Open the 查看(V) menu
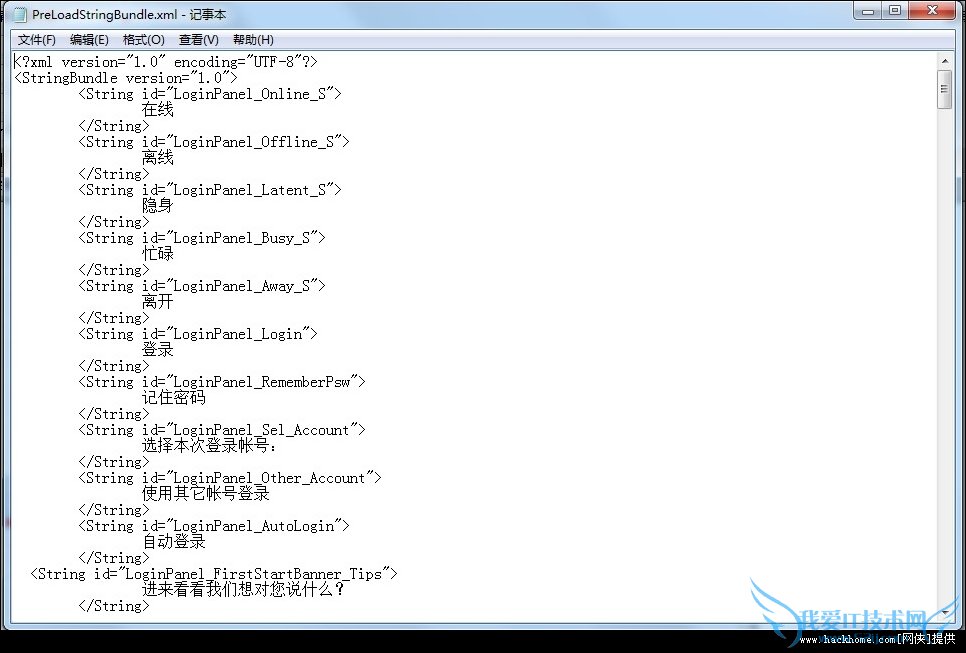The image size is (966, 653). pos(198,40)
